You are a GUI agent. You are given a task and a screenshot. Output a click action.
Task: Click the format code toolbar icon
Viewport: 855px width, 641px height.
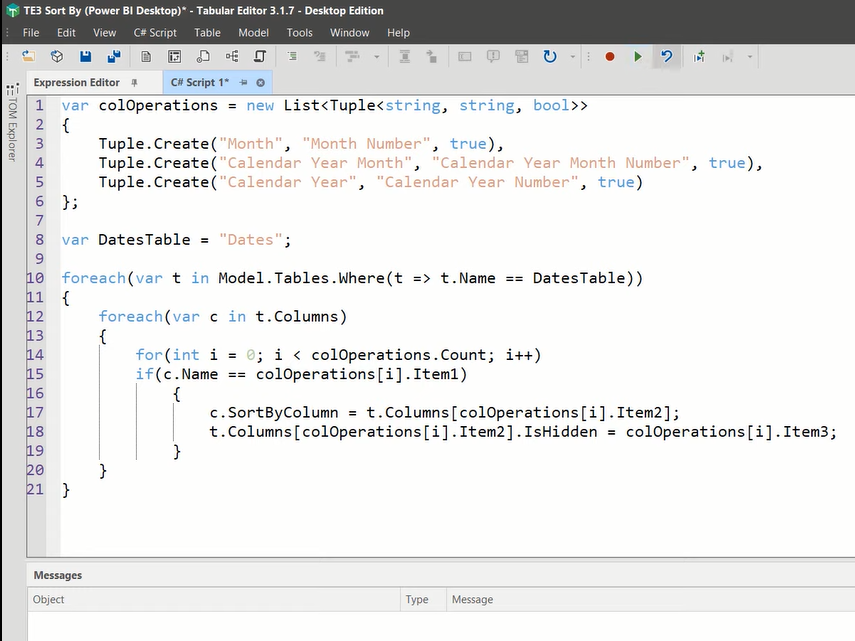coord(352,57)
